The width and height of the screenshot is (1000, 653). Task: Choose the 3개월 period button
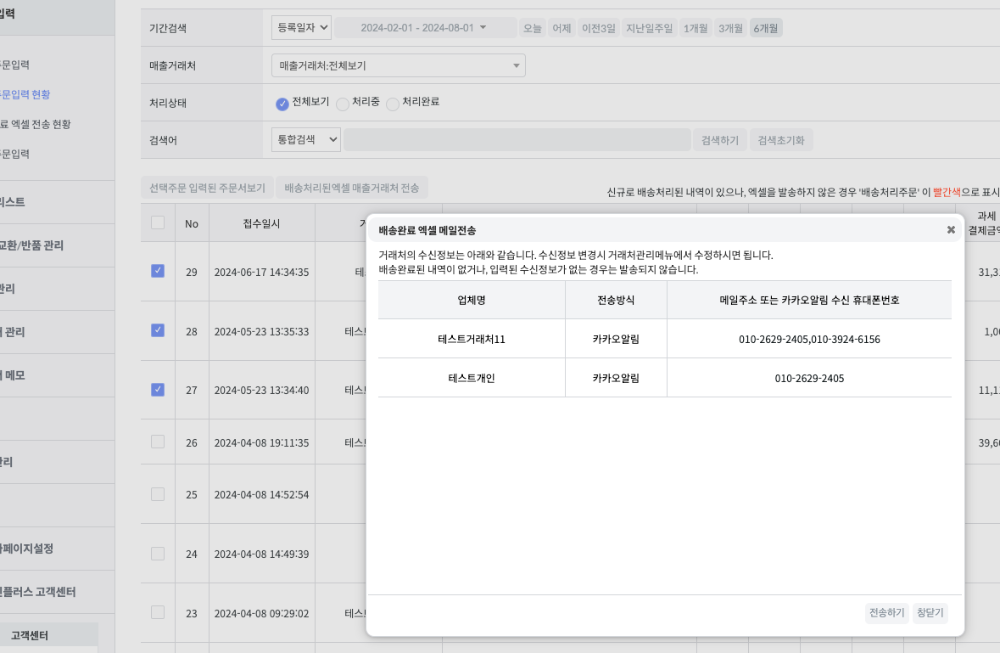[730, 28]
